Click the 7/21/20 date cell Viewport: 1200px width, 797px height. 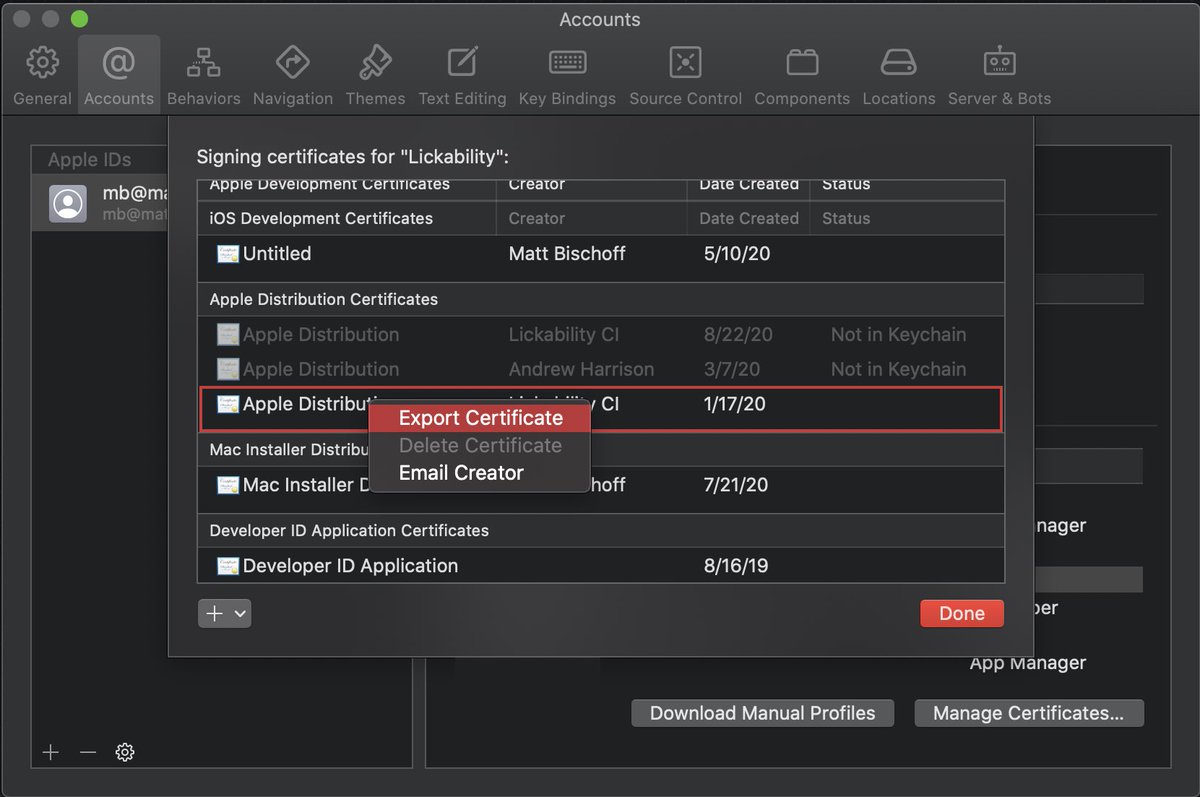(x=736, y=485)
